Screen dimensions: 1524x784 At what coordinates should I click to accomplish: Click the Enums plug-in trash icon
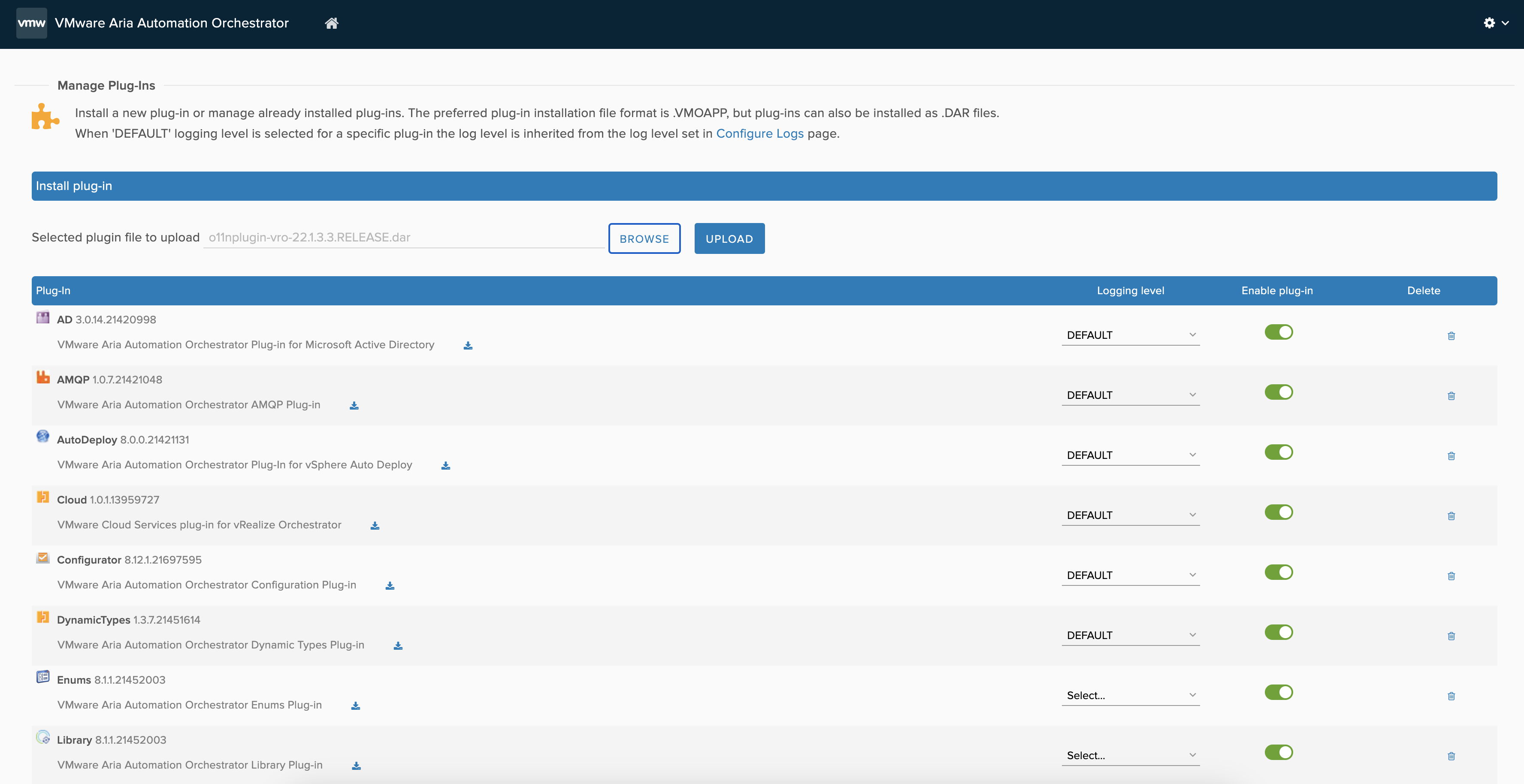click(1451, 696)
